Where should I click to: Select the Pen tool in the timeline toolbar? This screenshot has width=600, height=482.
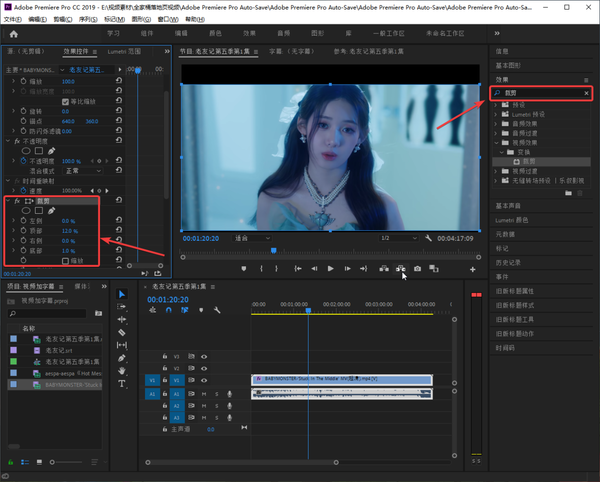122,358
